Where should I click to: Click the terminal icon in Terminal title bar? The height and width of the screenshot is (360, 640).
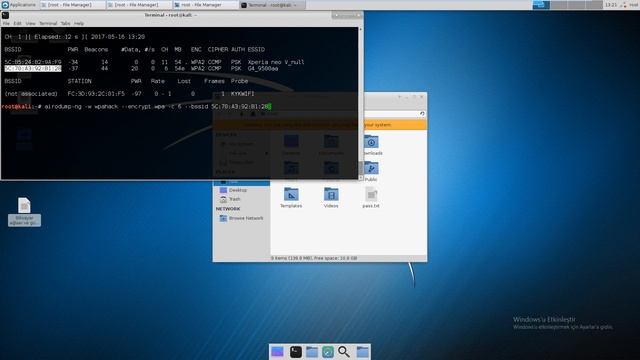(5, 15)
